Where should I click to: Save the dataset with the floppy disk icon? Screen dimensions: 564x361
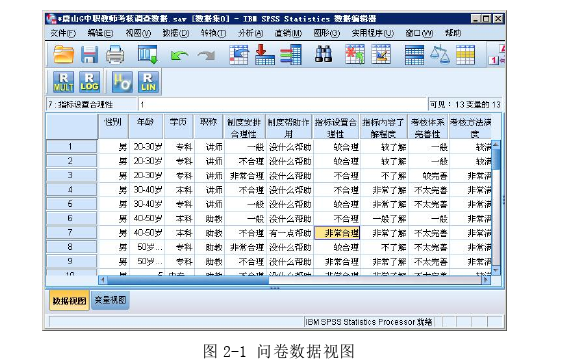(x=89, y=55)
